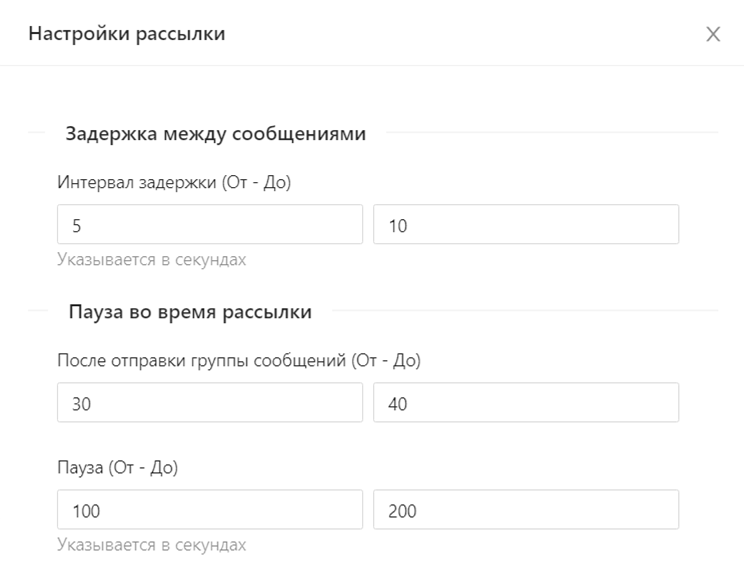
Task: Focus the Пауза 'From' field containing 100
Action: click(x=210, y=510)
